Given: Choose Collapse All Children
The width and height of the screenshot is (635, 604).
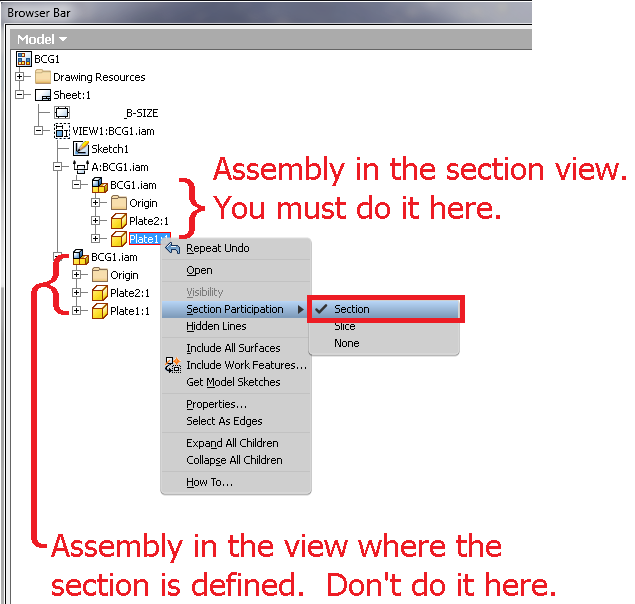Looking at the screenshot, I should click(x=236, y=460).
